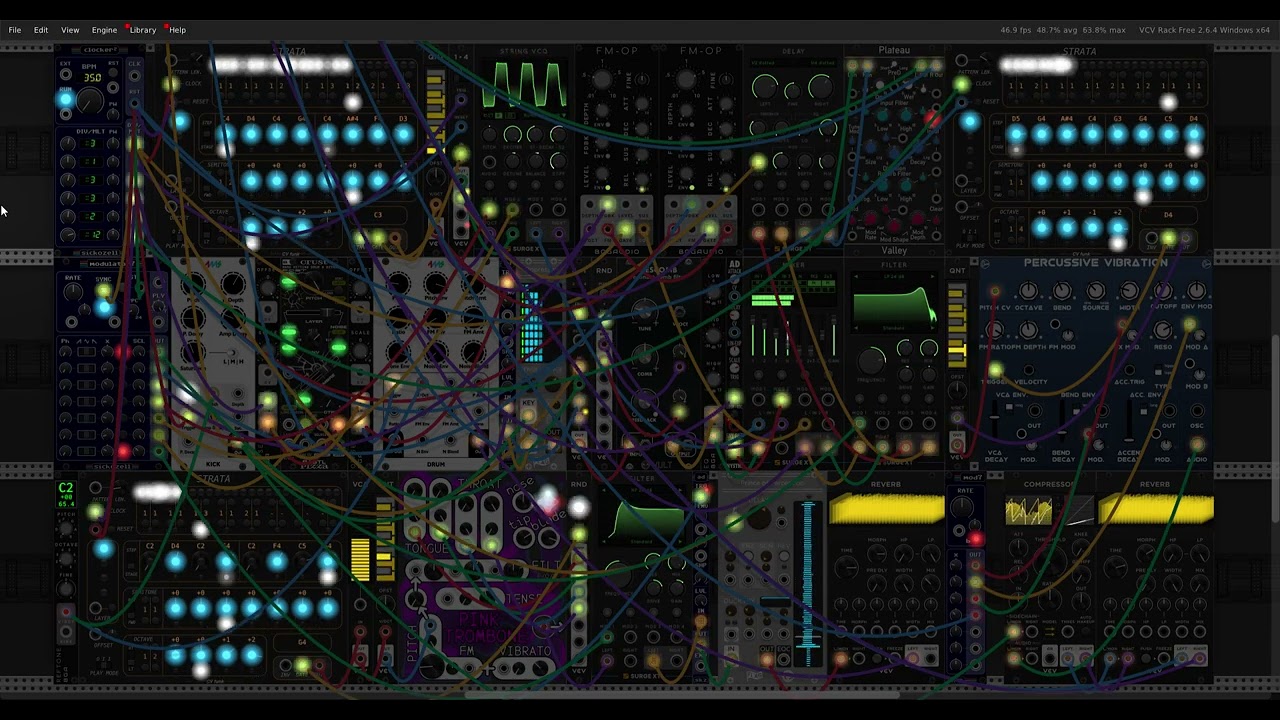Click the SOURCE knob on Percussive Vibration
Screen dimensions: 1280x720
[1096, 291]
